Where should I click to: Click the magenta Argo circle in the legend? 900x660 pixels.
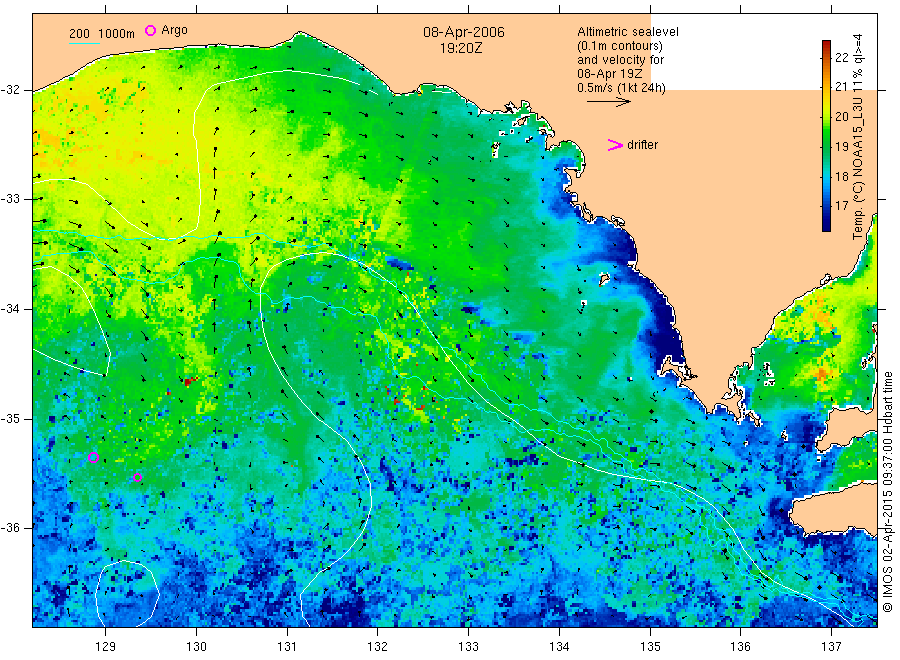(150, 30)
